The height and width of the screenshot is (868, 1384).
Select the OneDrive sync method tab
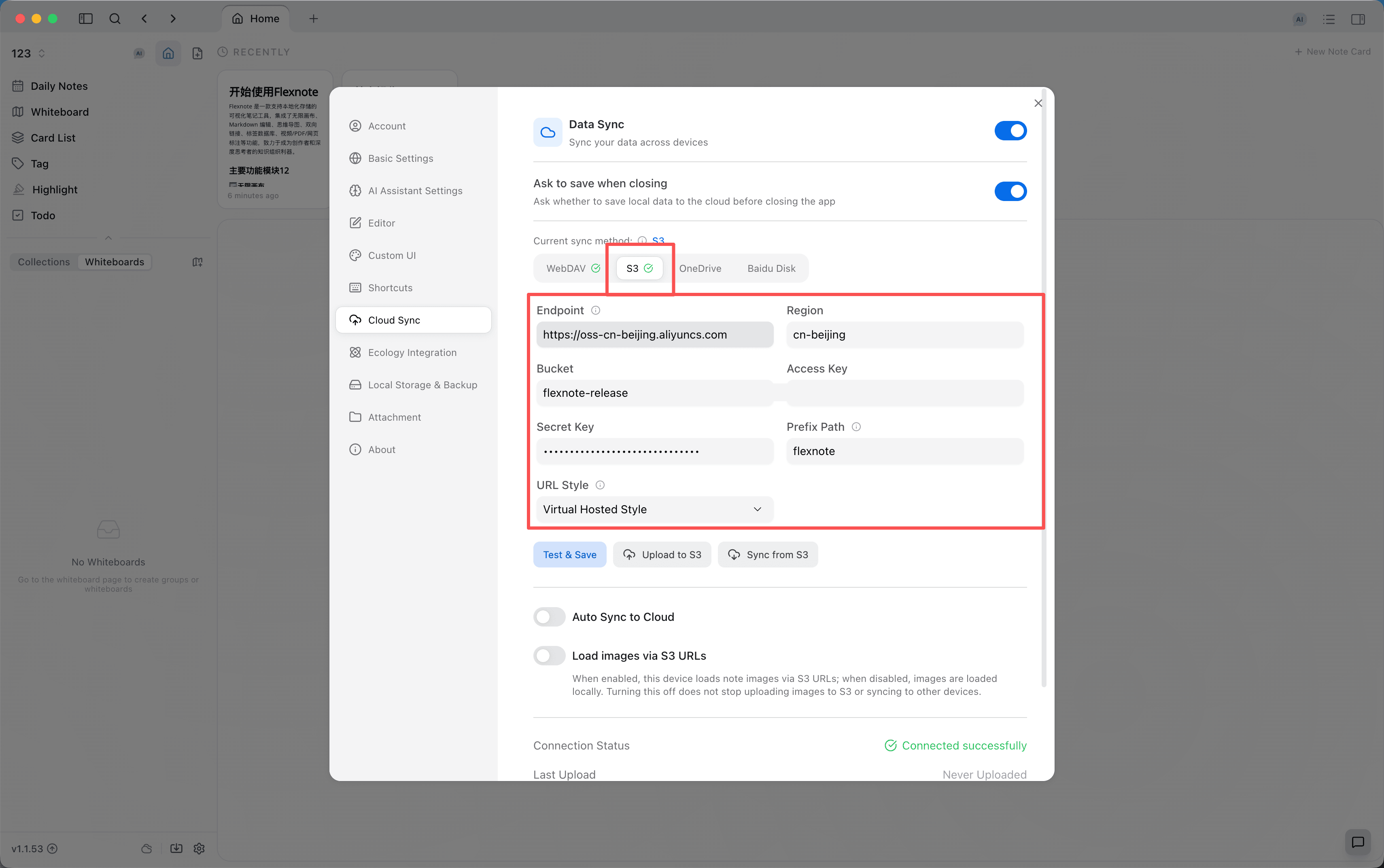pos(700,268)
